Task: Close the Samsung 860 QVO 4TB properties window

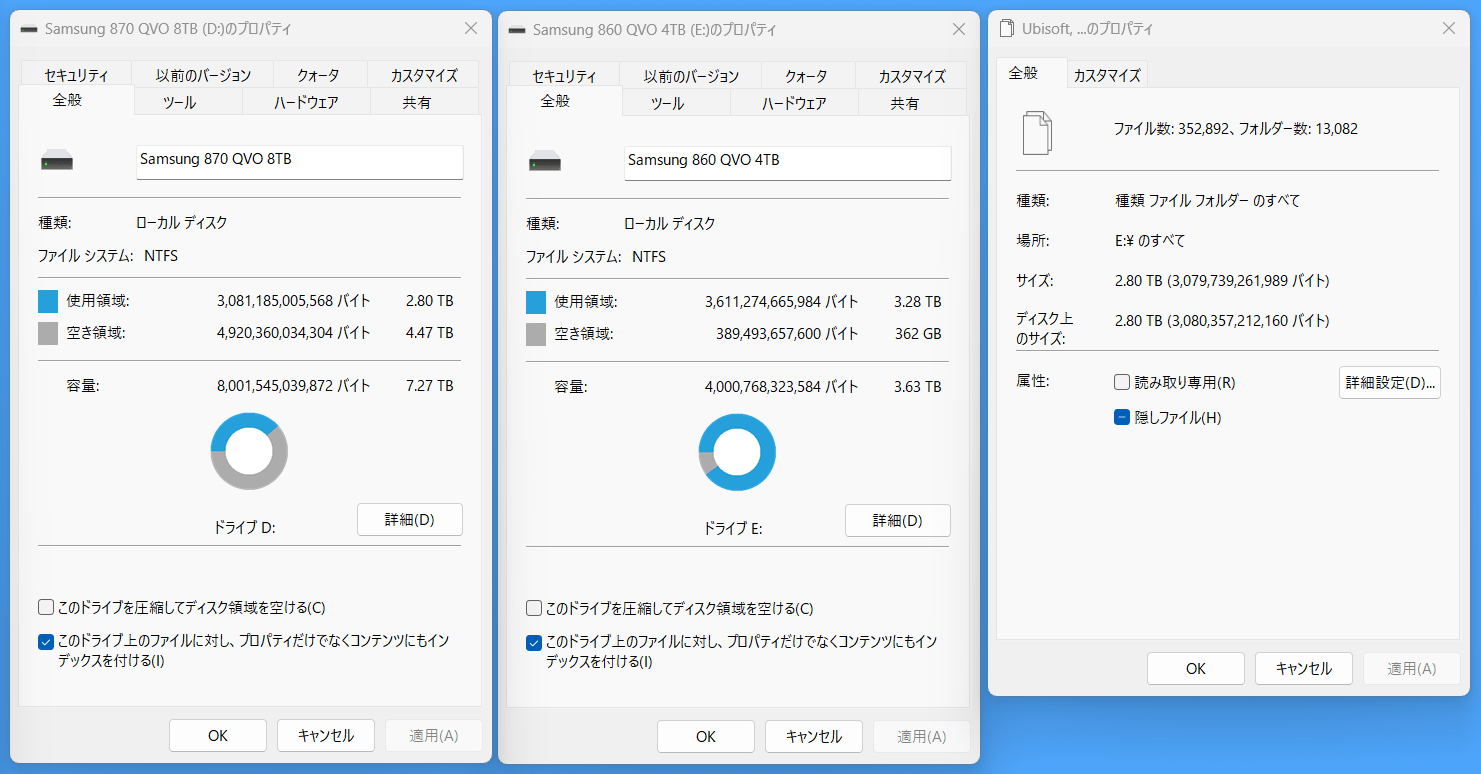Action: point(959,29)
